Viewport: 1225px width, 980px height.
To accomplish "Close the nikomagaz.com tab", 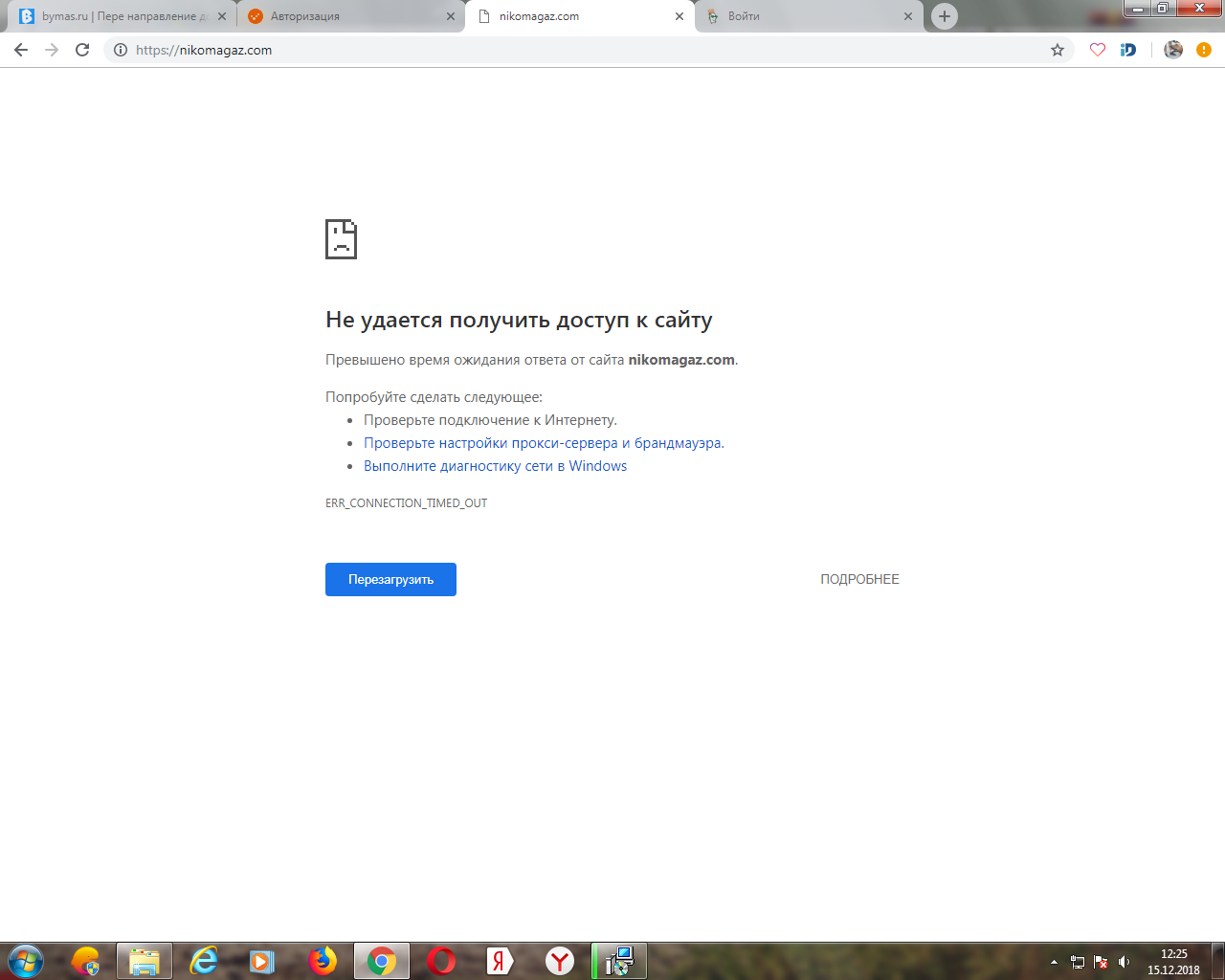I will pos(679,16).
